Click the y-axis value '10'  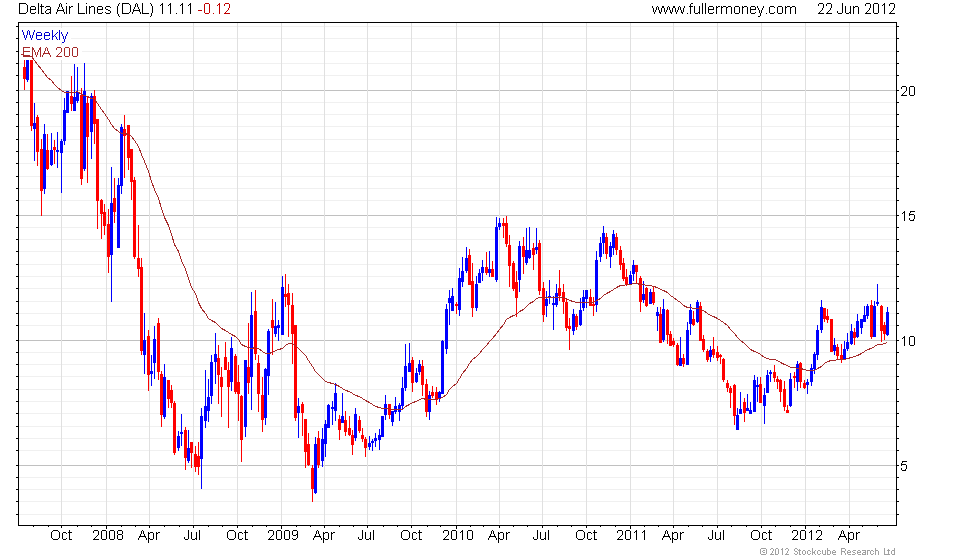[x=908, y=341]
